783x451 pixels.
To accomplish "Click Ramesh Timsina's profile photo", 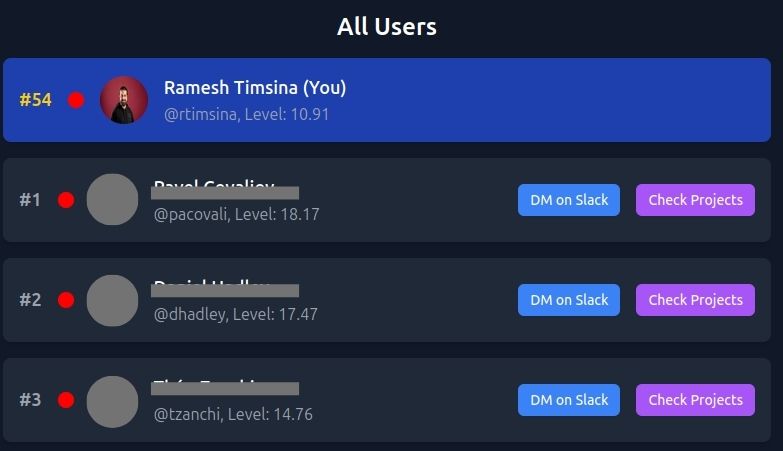I will pos(124,100).
